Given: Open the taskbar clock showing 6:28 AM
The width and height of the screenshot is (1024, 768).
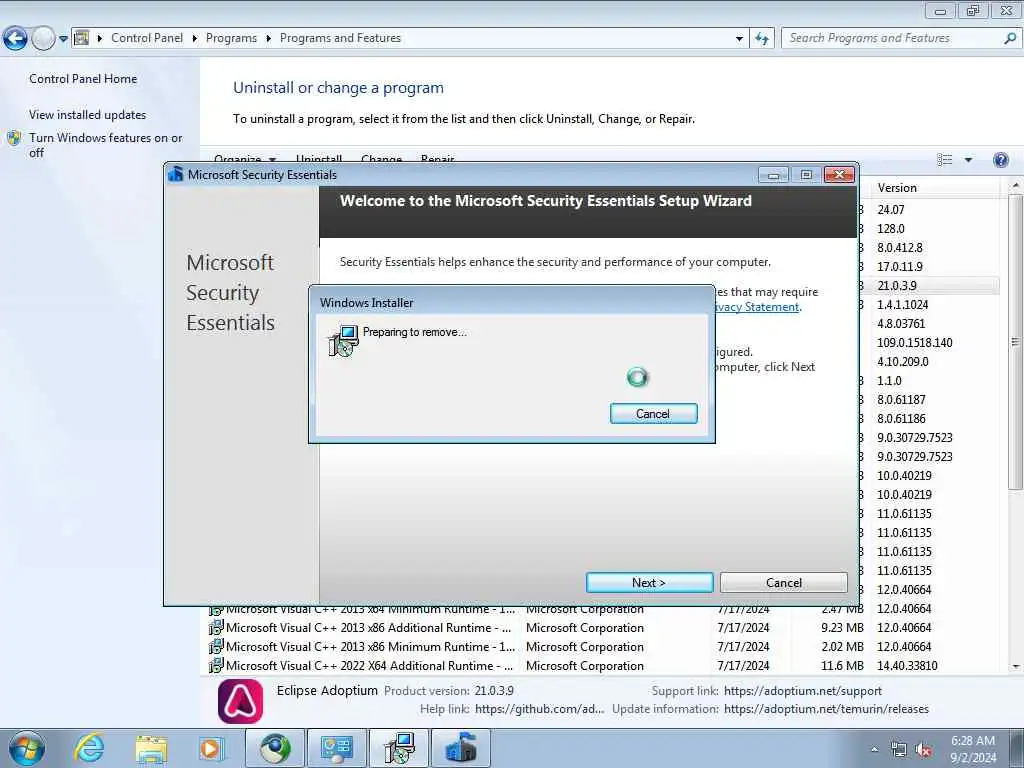Looking at the screenshot, I should [x=973, y=749].
